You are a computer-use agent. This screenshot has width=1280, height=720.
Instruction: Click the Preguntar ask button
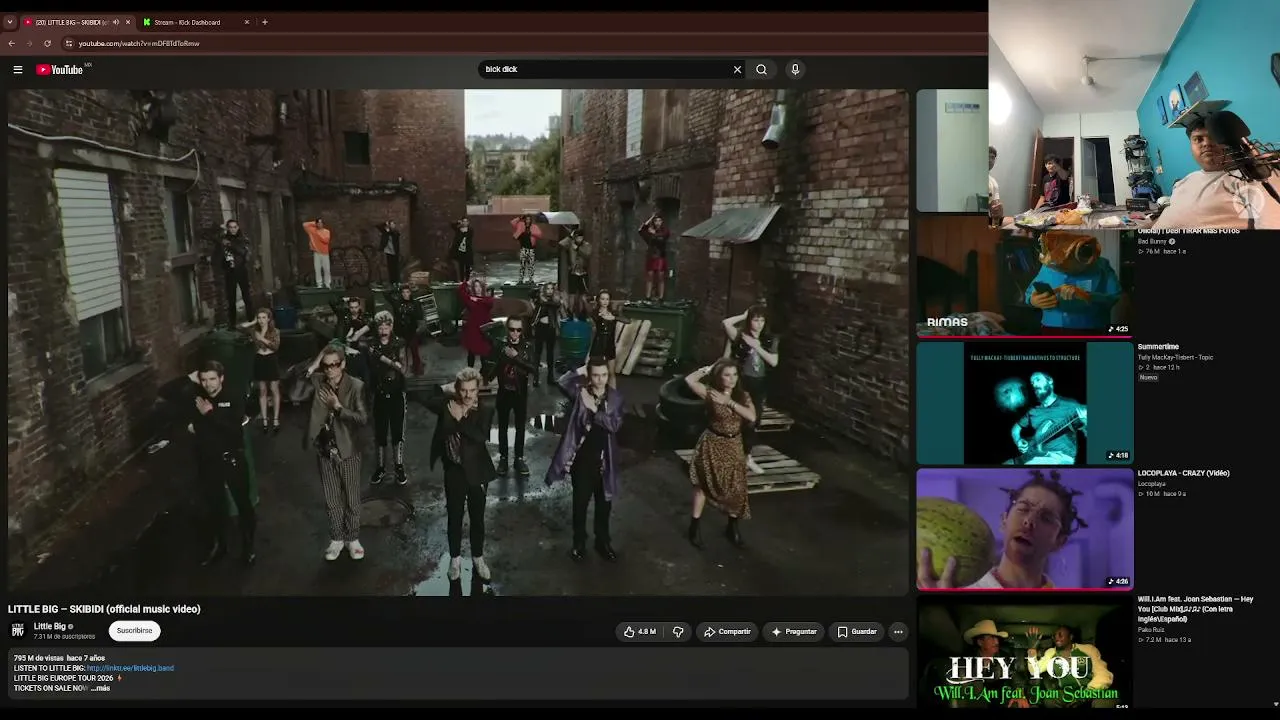tap(795, 632)
